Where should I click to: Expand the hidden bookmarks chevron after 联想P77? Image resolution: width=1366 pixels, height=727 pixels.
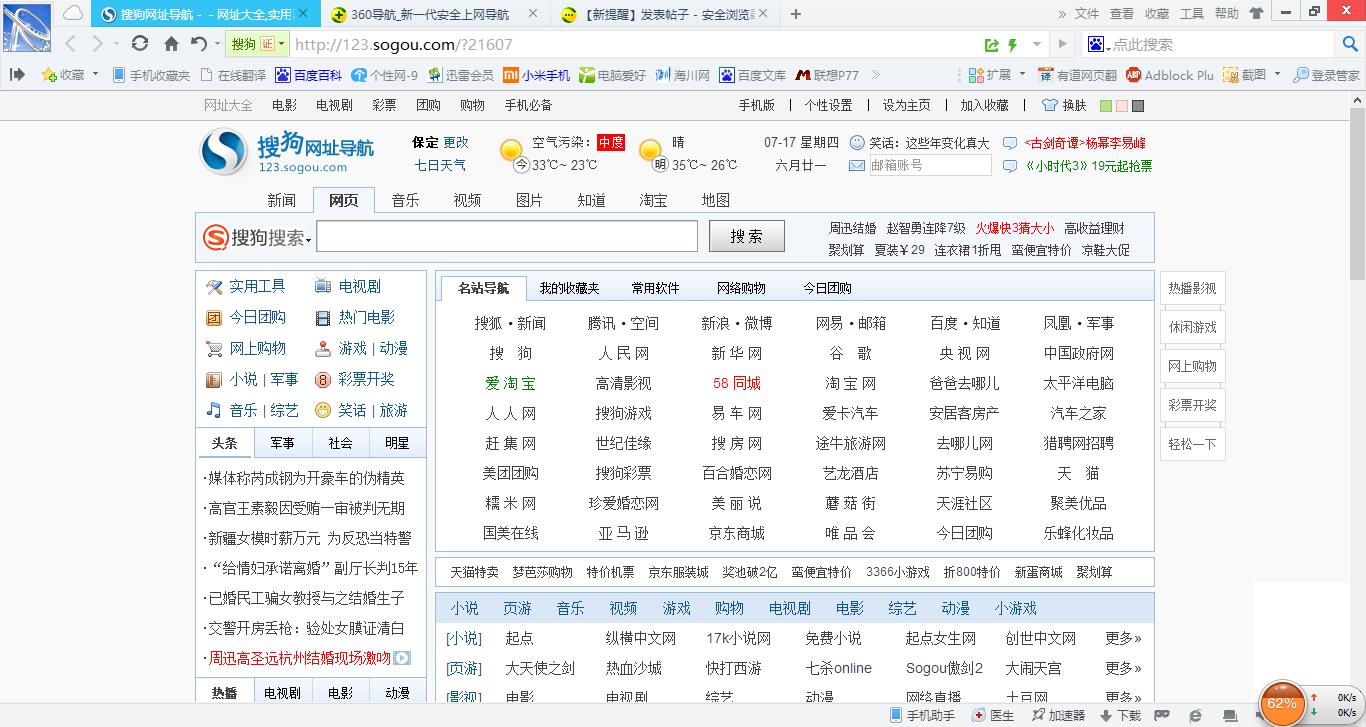[x=877, y=75]
